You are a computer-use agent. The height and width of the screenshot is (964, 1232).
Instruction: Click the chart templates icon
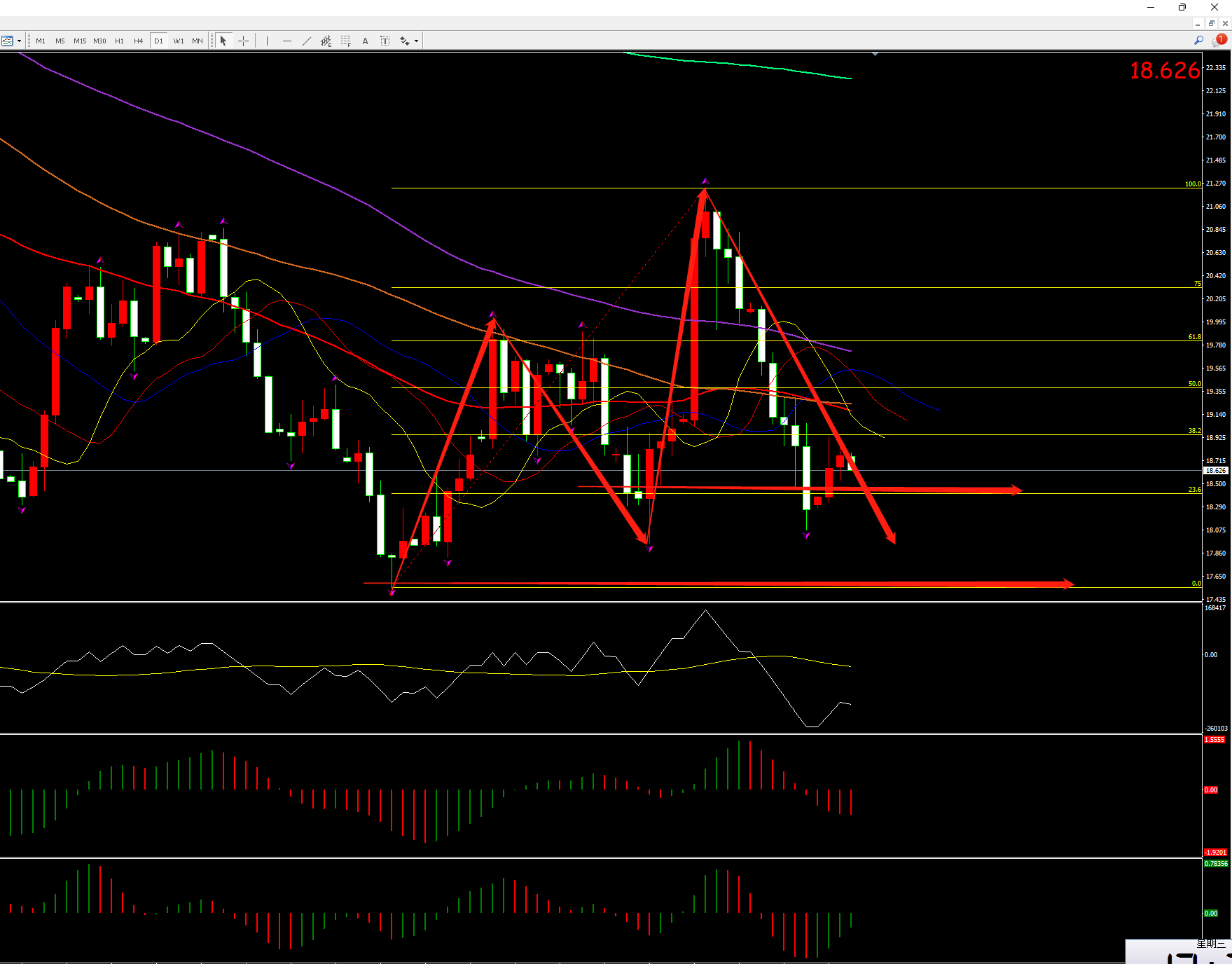pyautogui.click(x=8, y=41)
